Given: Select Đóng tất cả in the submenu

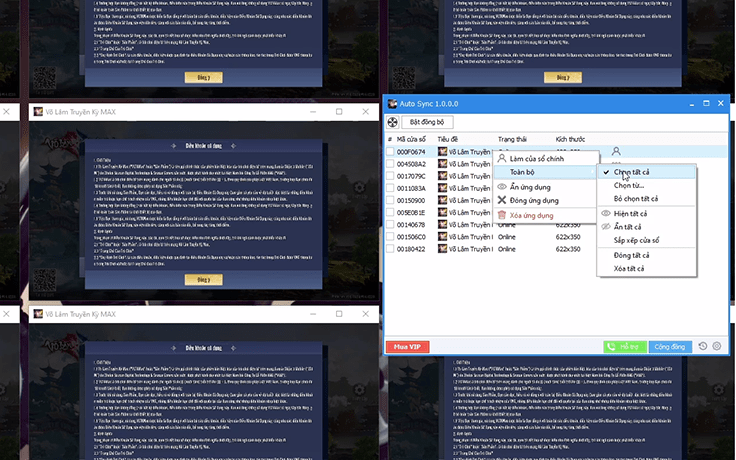Looking at the screenshot, I should (x=646, y=255).
